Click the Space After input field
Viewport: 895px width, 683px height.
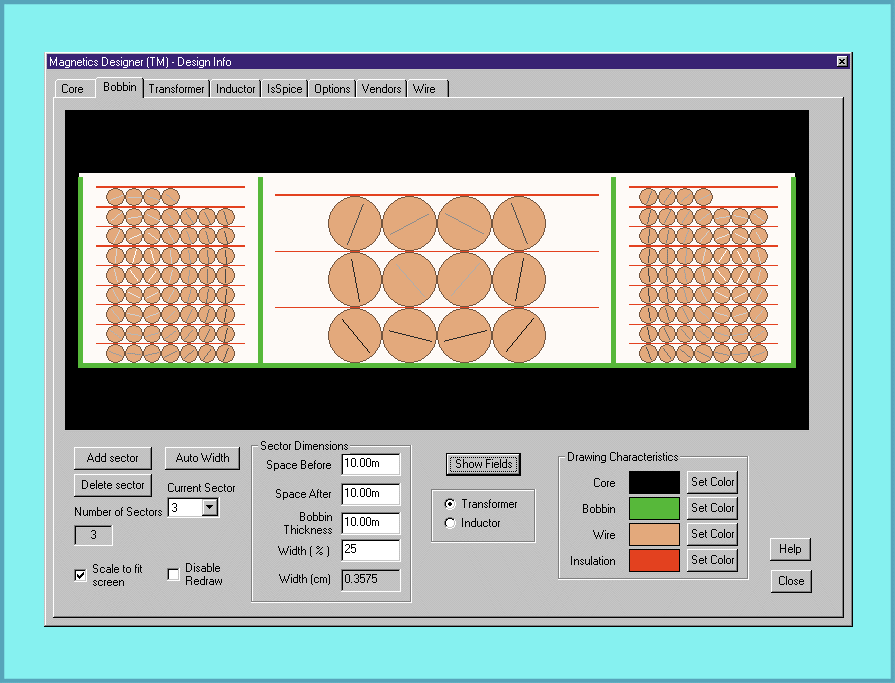click(x=371, y=494)
